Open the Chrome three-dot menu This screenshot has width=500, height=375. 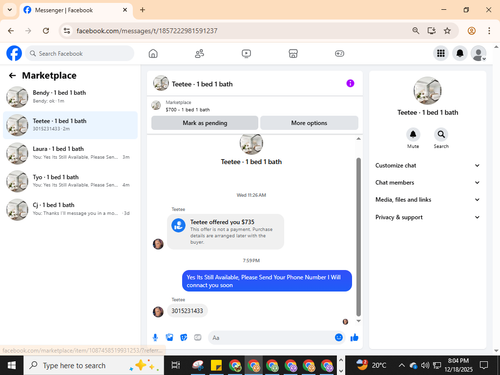click(x=489, y=31)
